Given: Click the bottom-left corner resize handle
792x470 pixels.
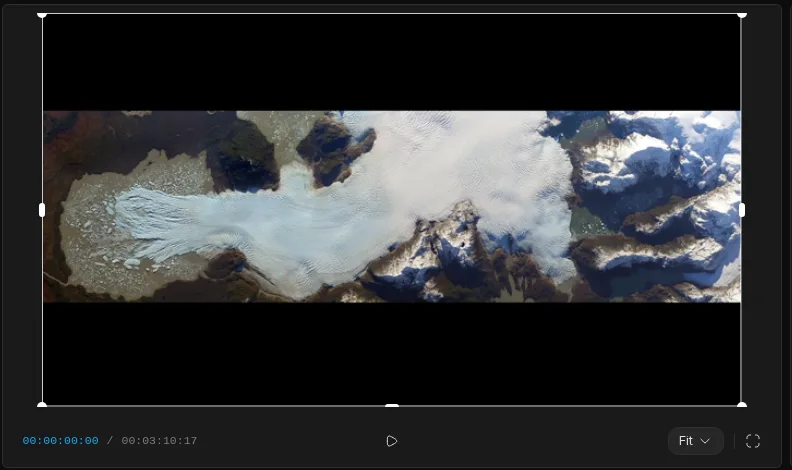Looking at the screenshot, I should [42, 404].
